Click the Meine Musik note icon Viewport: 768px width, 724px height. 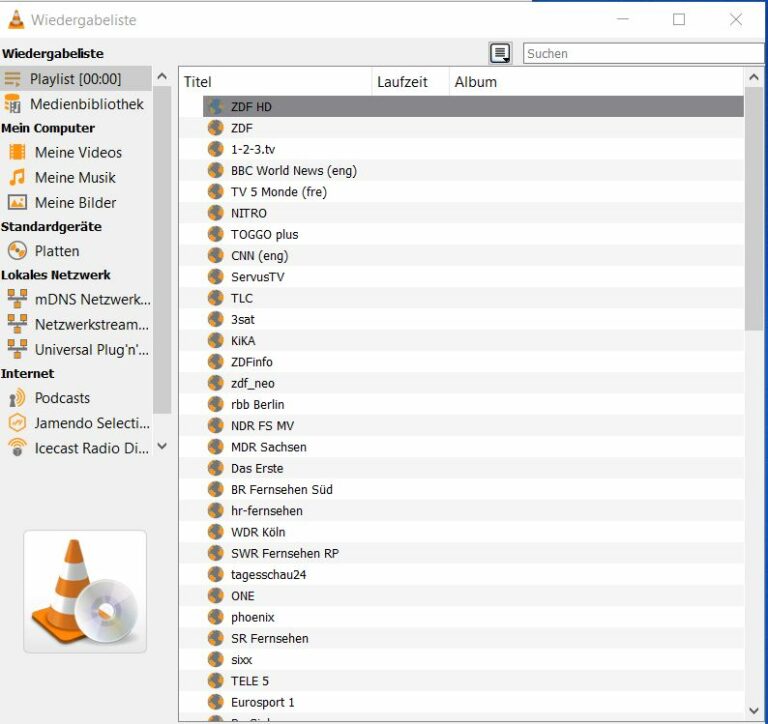click(17, 177)
